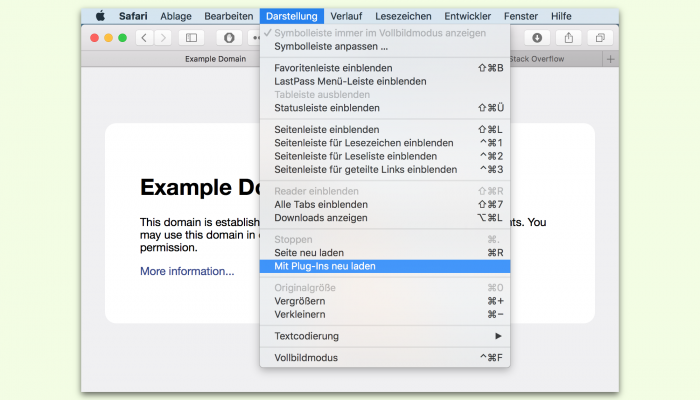Choose Seitenleiste für Leseliste einblenden
Viewport: 700px width, 400px height.
tap(385, 156)
